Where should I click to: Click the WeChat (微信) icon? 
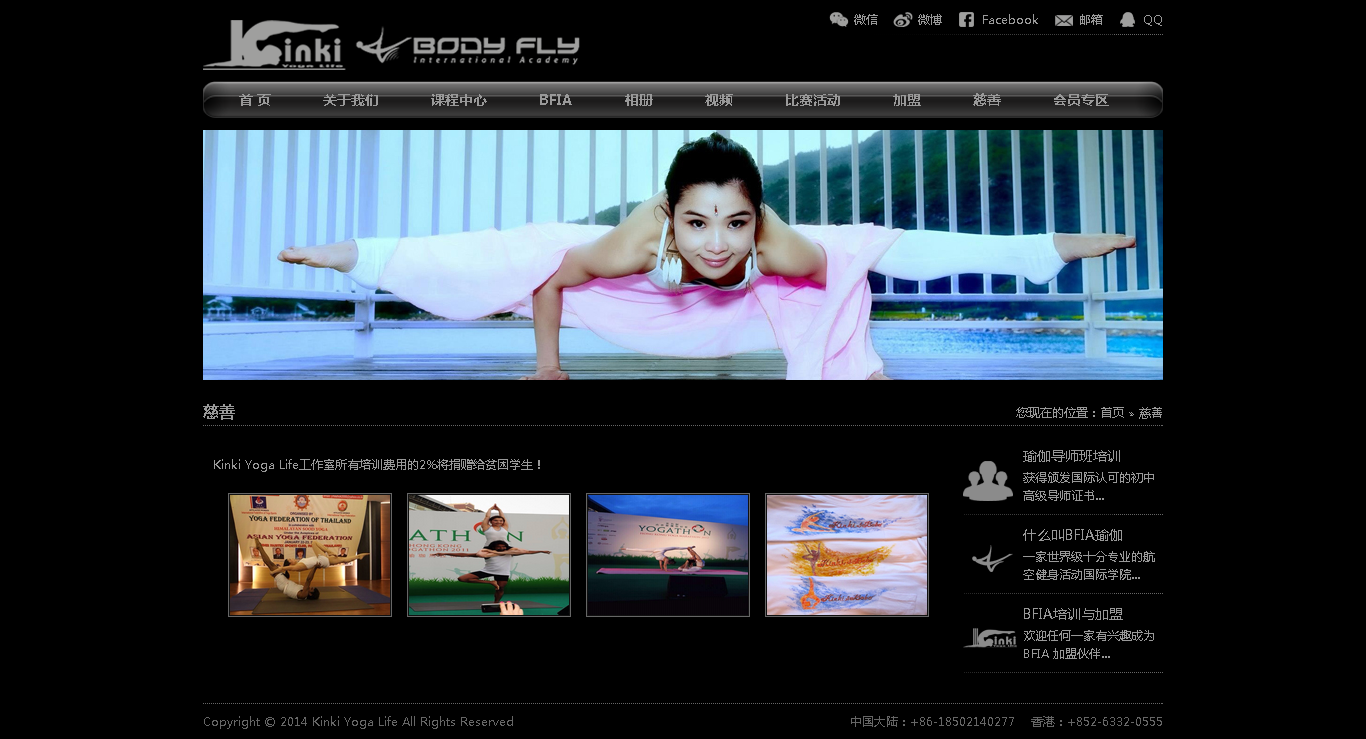pyautogui.click(x=839, y=20)
